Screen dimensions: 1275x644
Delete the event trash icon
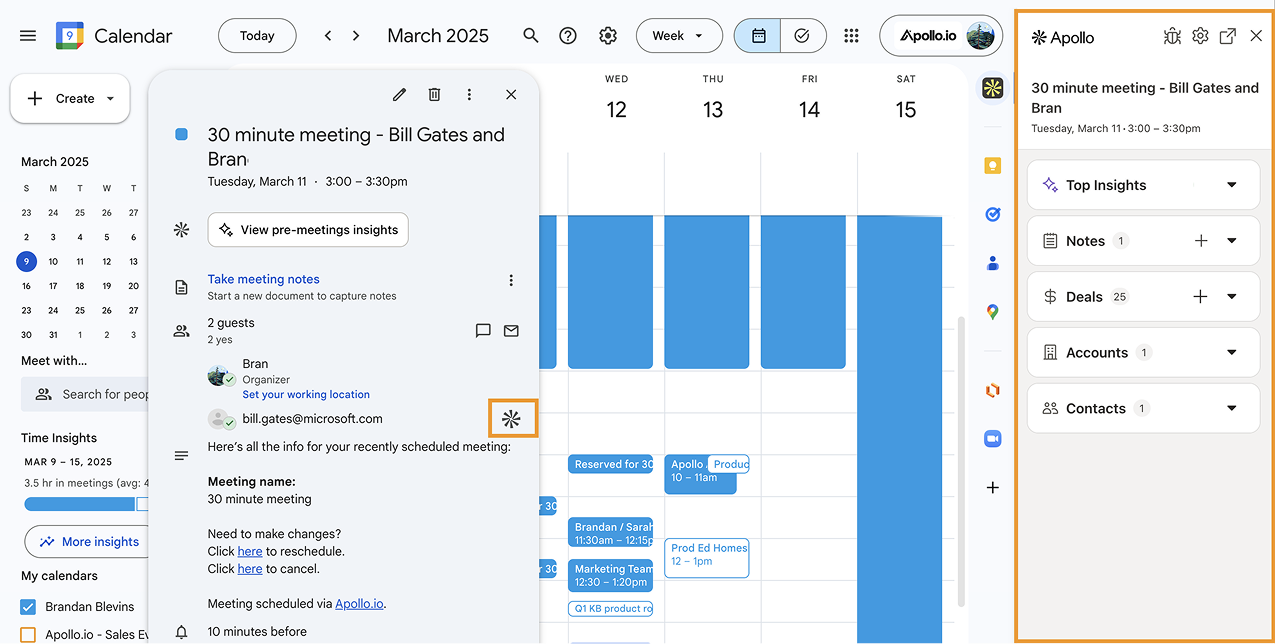click(x=434, y=94)
